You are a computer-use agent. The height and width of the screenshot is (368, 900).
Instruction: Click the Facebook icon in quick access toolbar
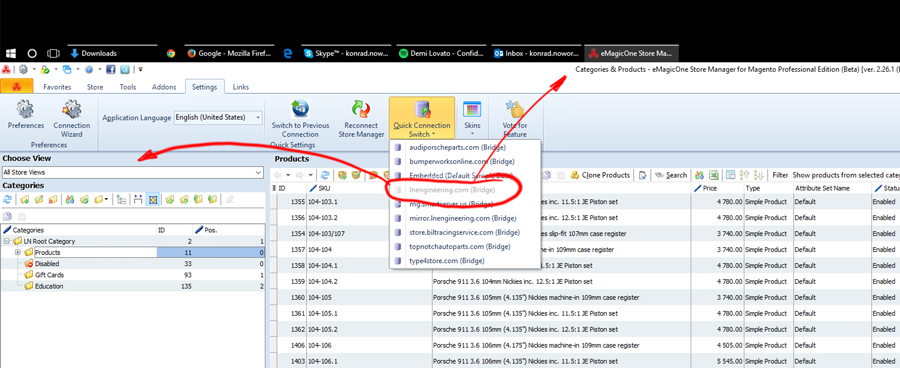111,69
